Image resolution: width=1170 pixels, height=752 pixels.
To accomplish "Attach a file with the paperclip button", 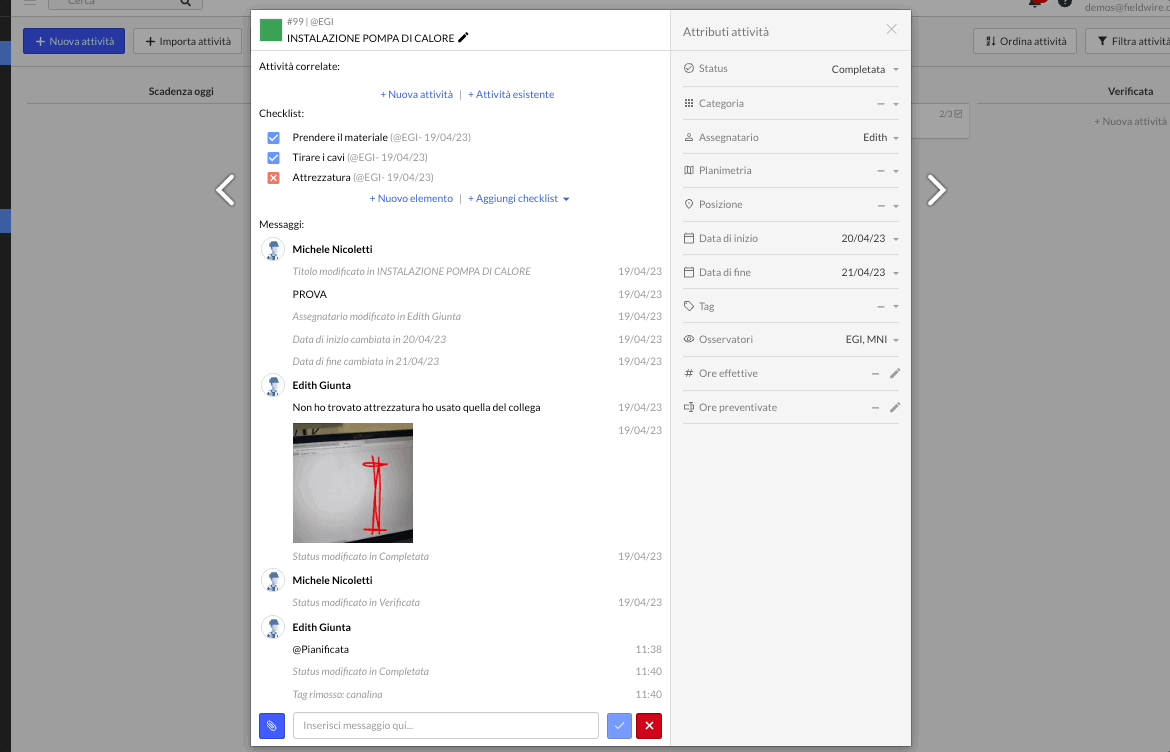I will 272,726.
